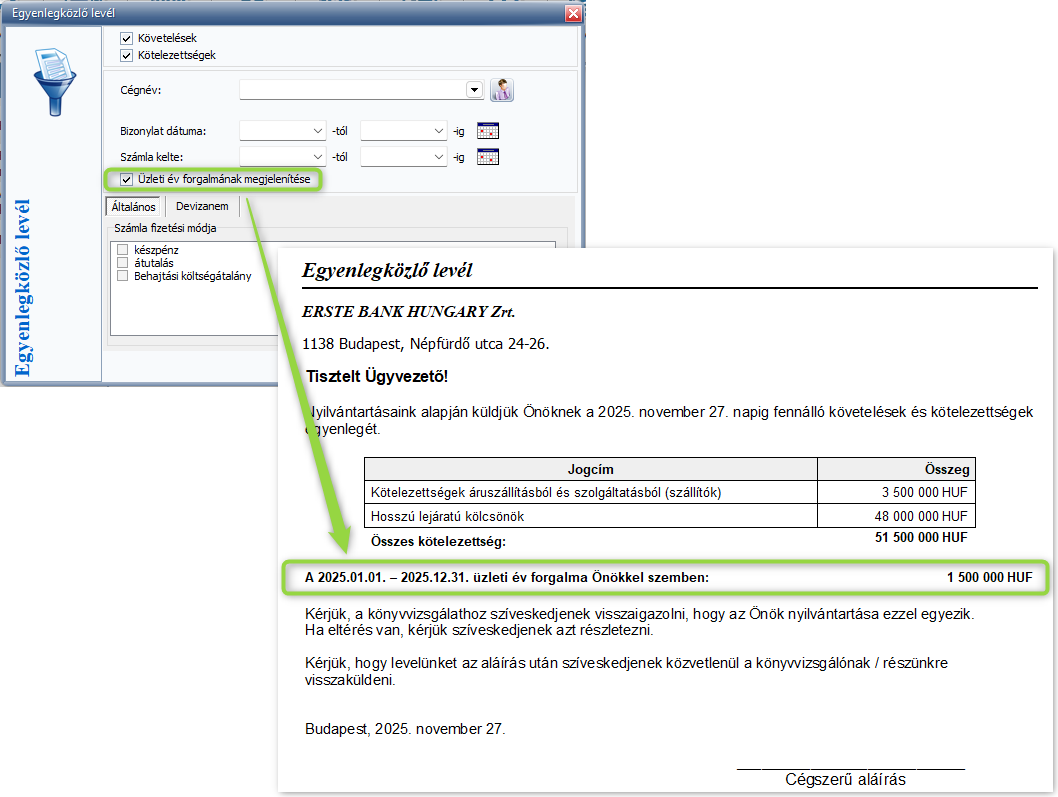Check the készpénz payment method
This screenshot has height=797, width=1058.
click(x=123, y=250)
